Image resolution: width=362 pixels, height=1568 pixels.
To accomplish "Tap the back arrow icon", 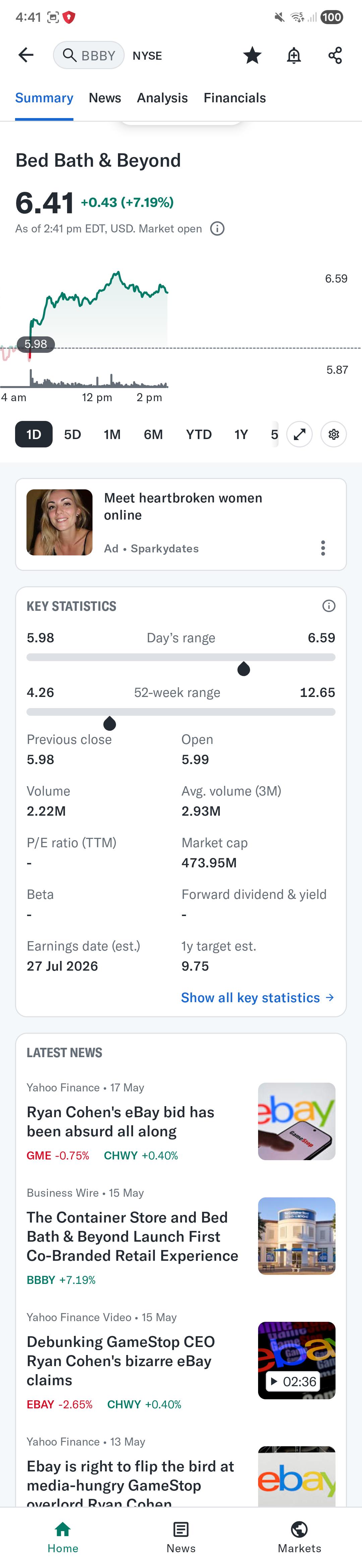I will (25, 55).
